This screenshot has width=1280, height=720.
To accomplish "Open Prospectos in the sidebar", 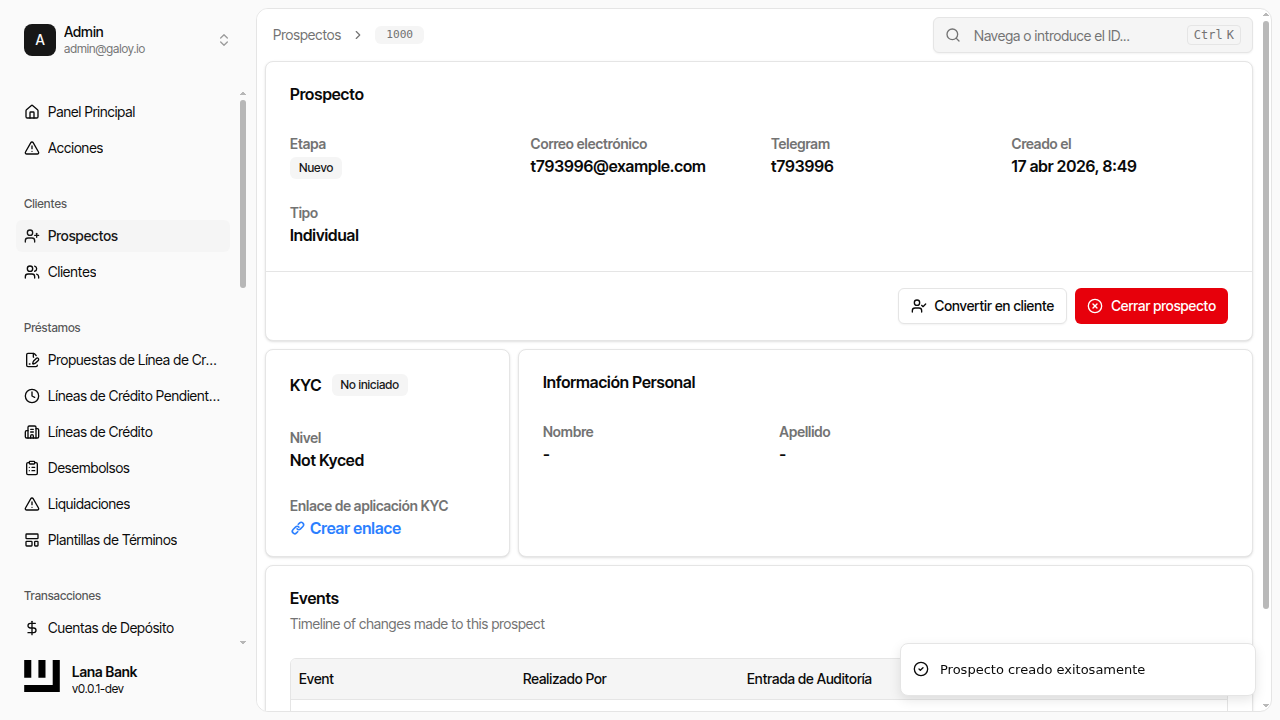I will pos(83,236).
